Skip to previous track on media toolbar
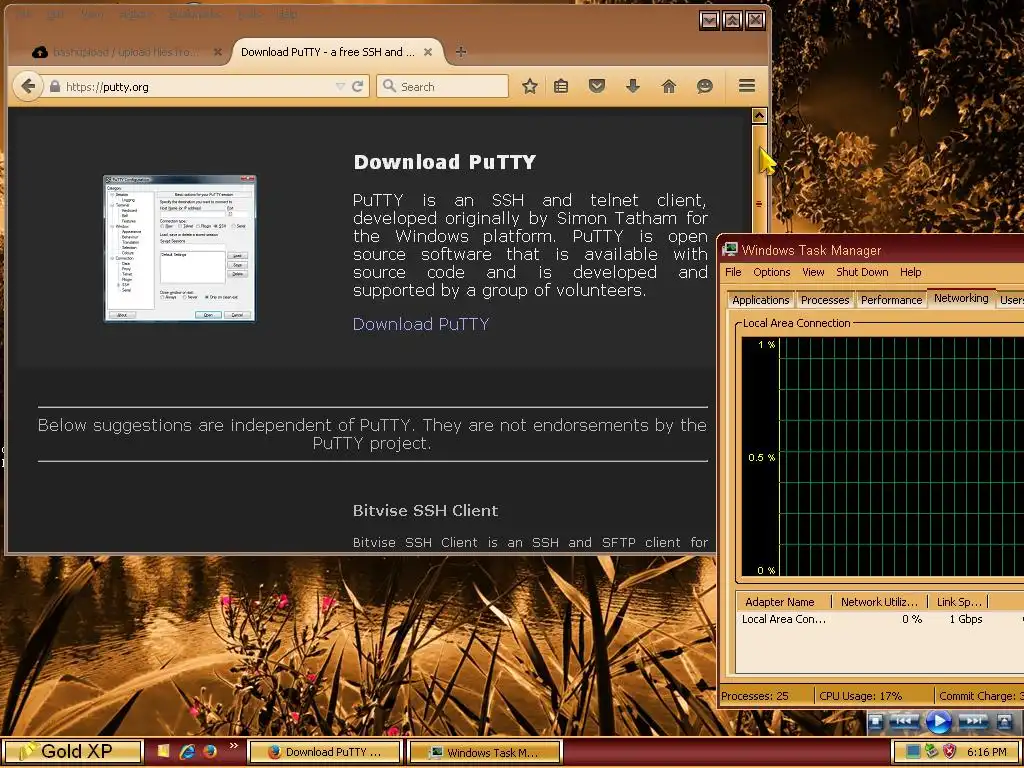Screen dimensions: 1024x768 (904, 721)
